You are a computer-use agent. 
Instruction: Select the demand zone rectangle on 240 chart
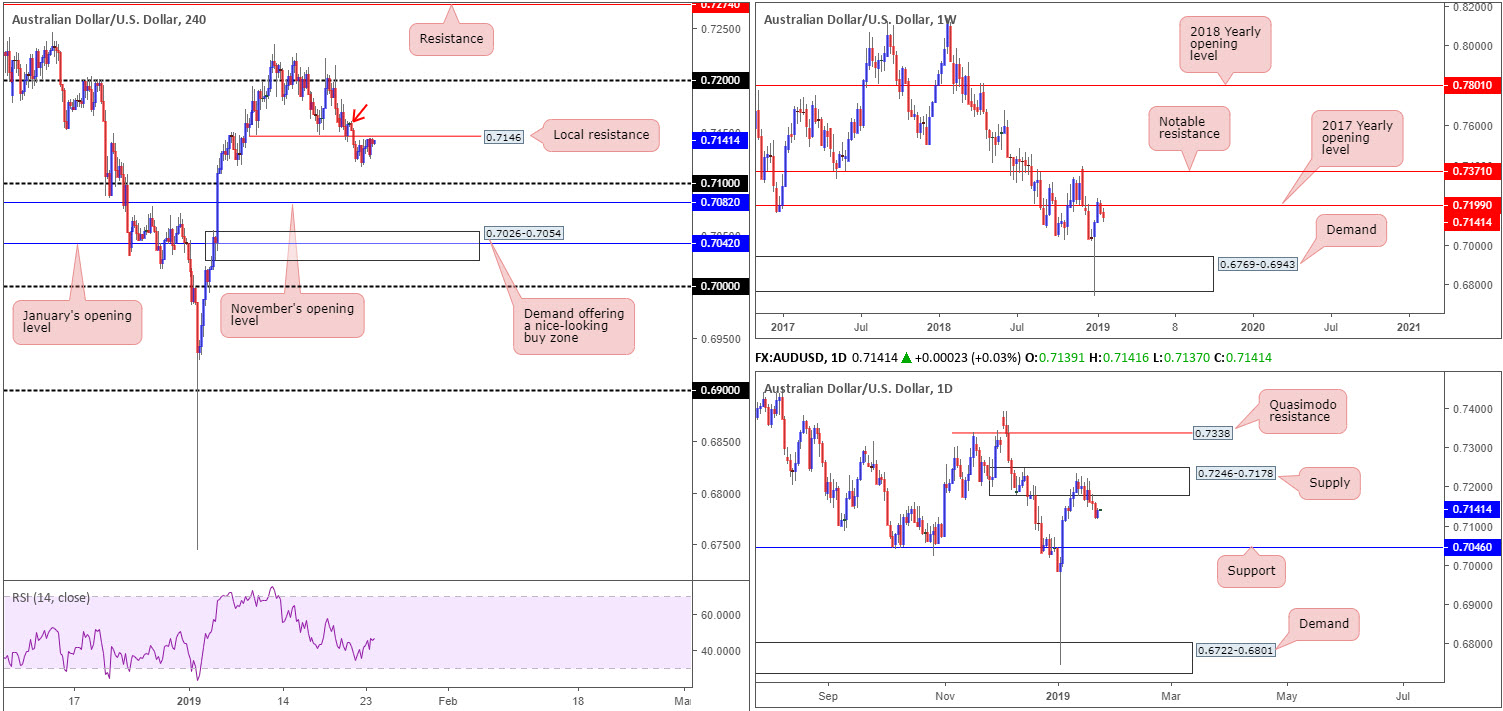click(342, 246)
